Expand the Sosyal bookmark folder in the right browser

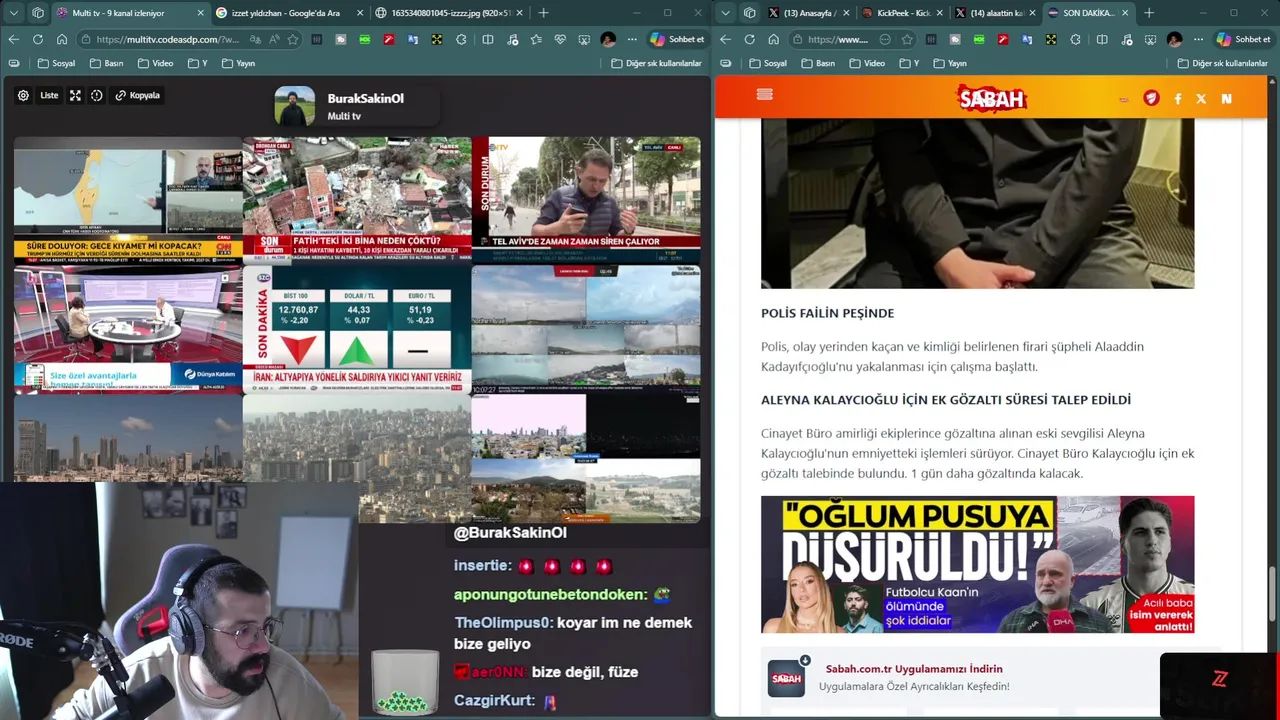point(768,63)
